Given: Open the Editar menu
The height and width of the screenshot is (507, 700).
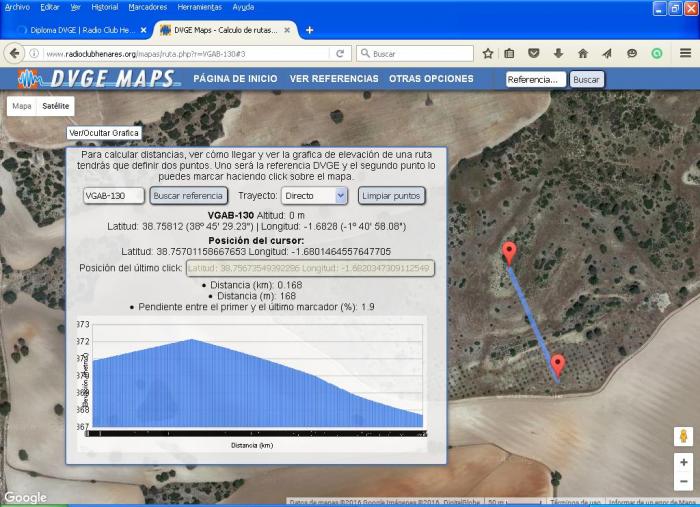Looking at the screenshot, I should tap(50, 7).
